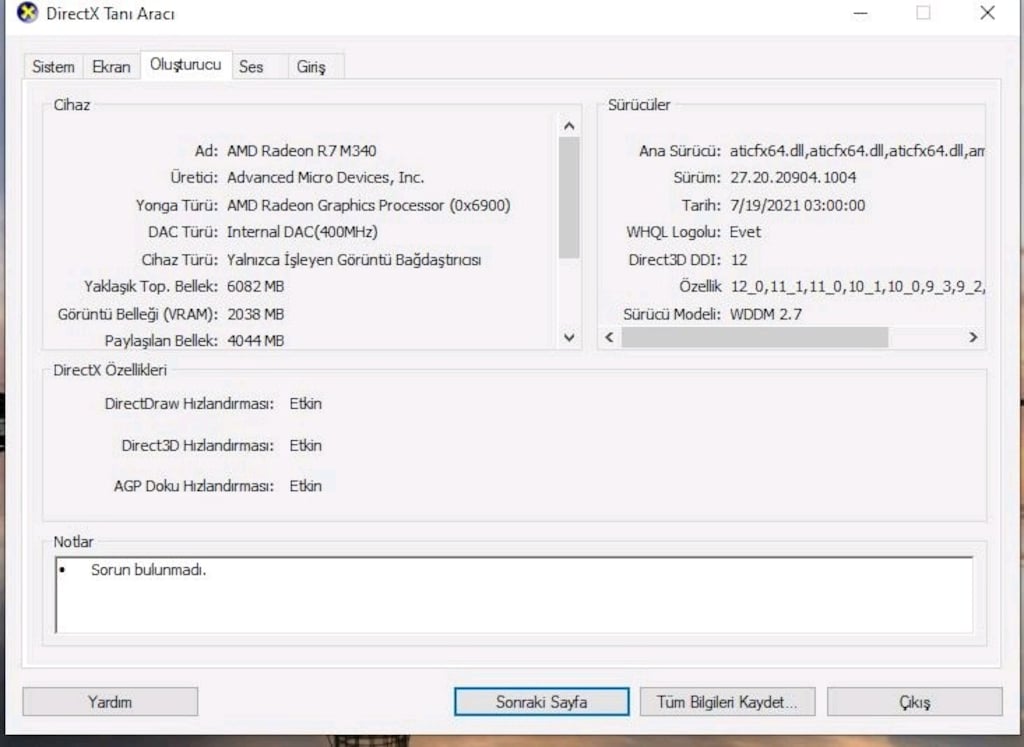Click the 'Internal DAC(400MHz)' value
The height and width of the screenshot is (747, 1024).
click(x=302, y=232)
